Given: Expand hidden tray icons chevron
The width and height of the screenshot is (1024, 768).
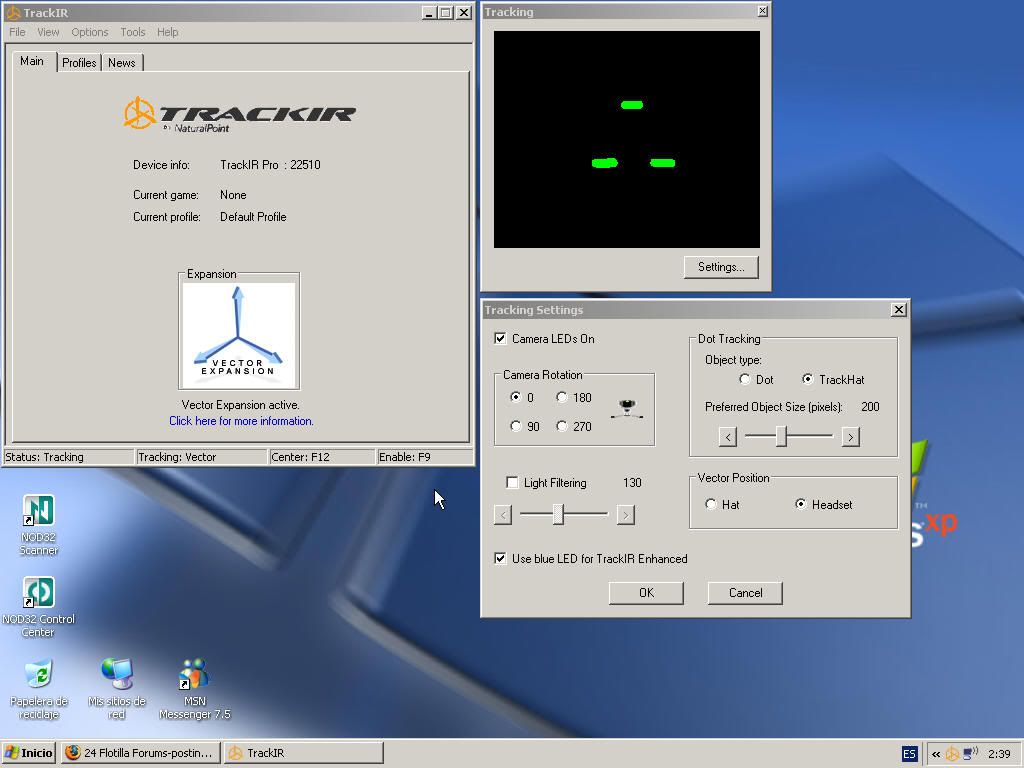Looking at the screenshot, I should click(x=936, y=754).
